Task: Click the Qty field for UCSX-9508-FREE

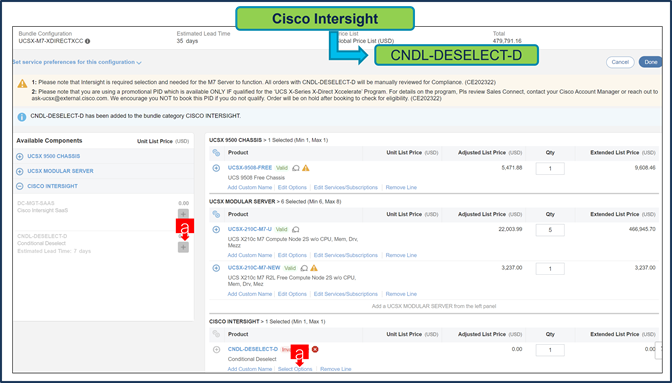Action: (x=550, y=168)
